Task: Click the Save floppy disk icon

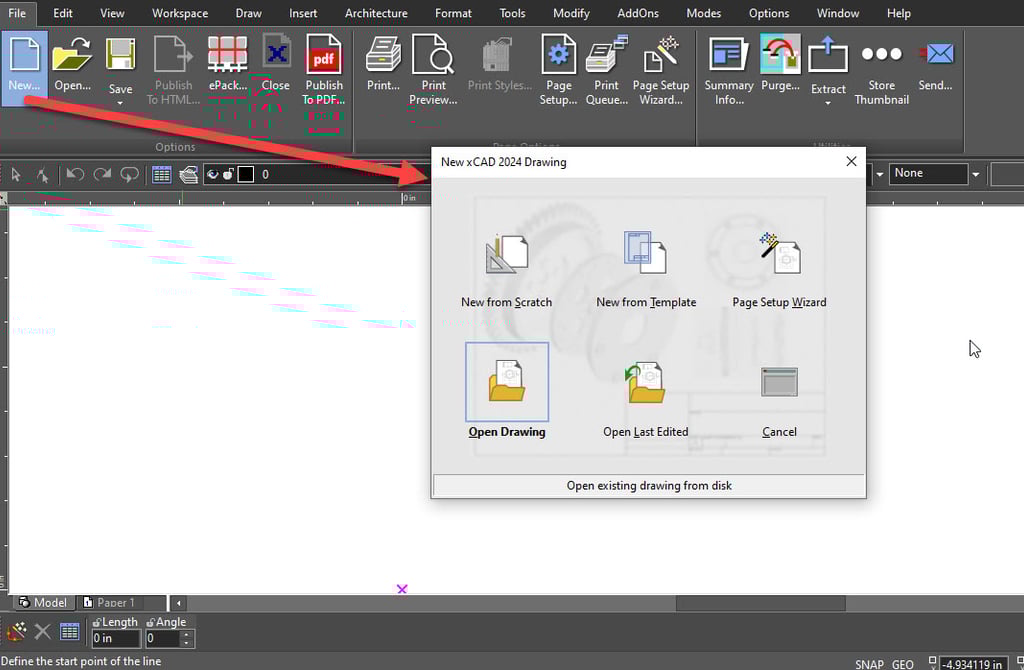Action: pyautogui.click(x=120, y=55)
